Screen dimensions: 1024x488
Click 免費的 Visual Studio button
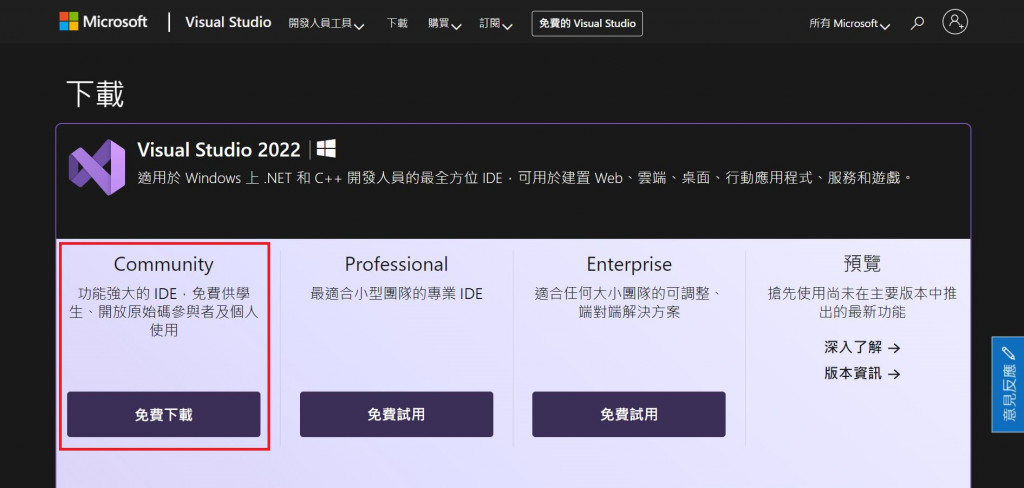(x=587, y=24)
